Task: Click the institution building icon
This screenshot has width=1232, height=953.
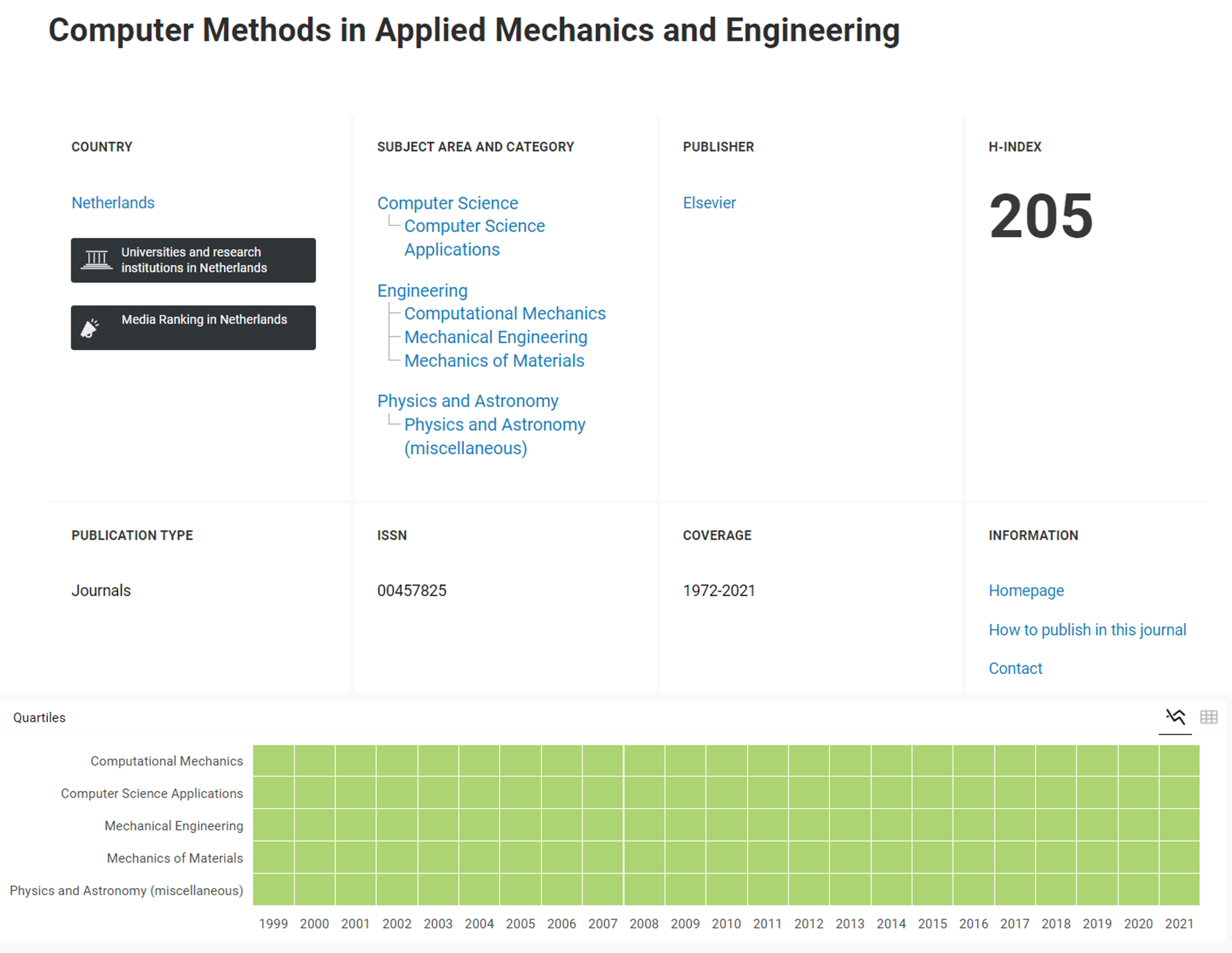Action: click(97, 260)
